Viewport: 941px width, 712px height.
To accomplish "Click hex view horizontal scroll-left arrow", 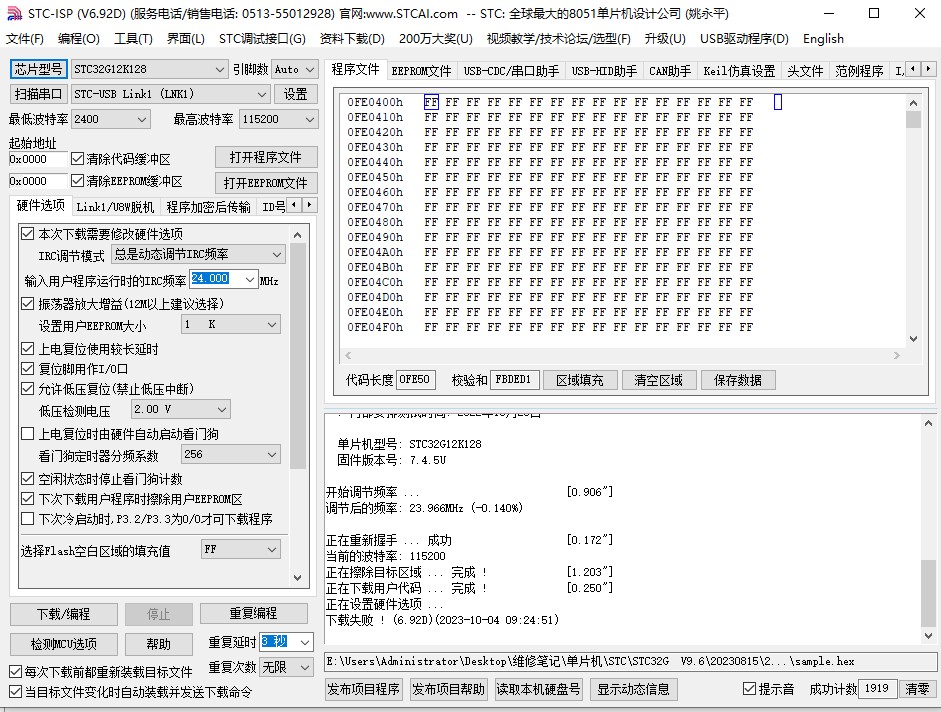I will (x=348, y=355).
